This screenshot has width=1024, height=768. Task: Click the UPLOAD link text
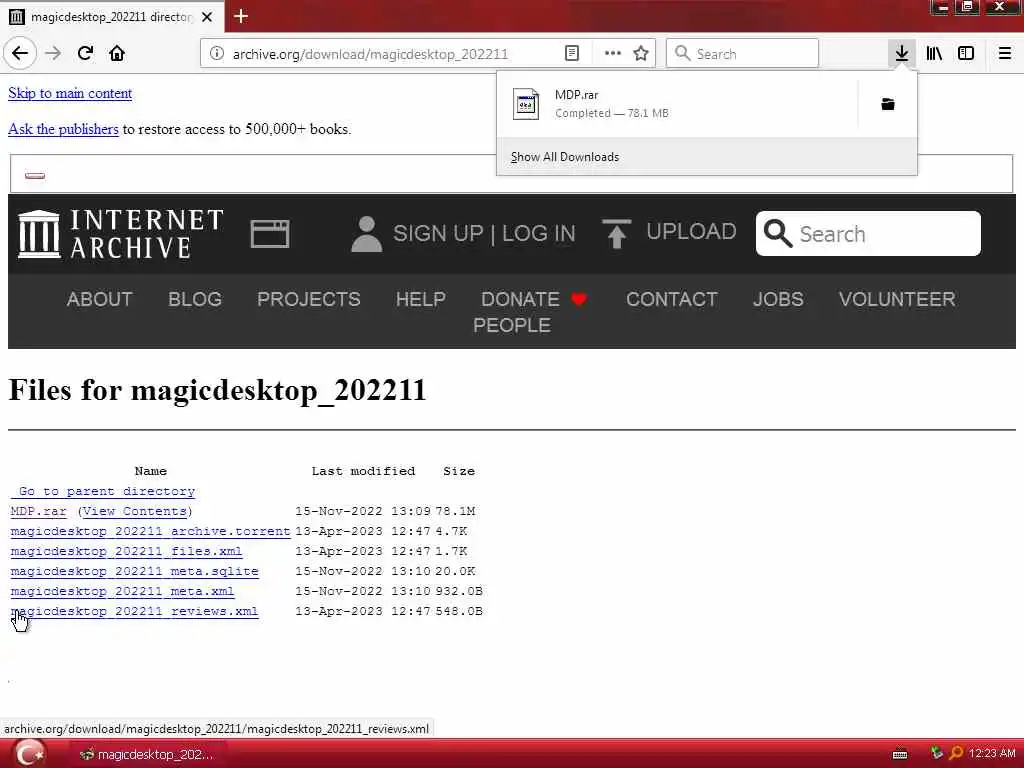point(691,231)
